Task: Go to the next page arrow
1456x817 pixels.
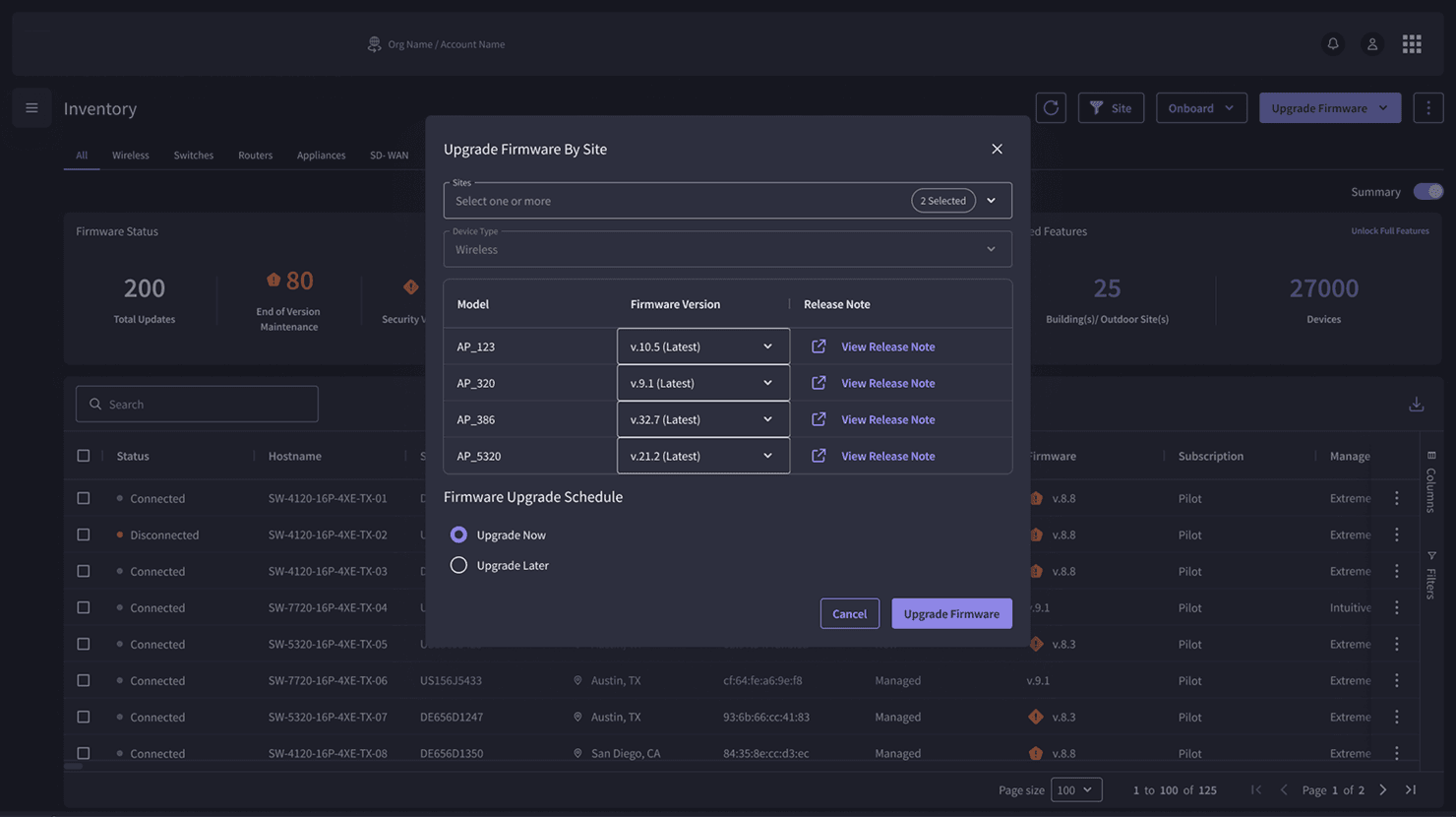Action: pyautogui.click(x=1383, y=789)
